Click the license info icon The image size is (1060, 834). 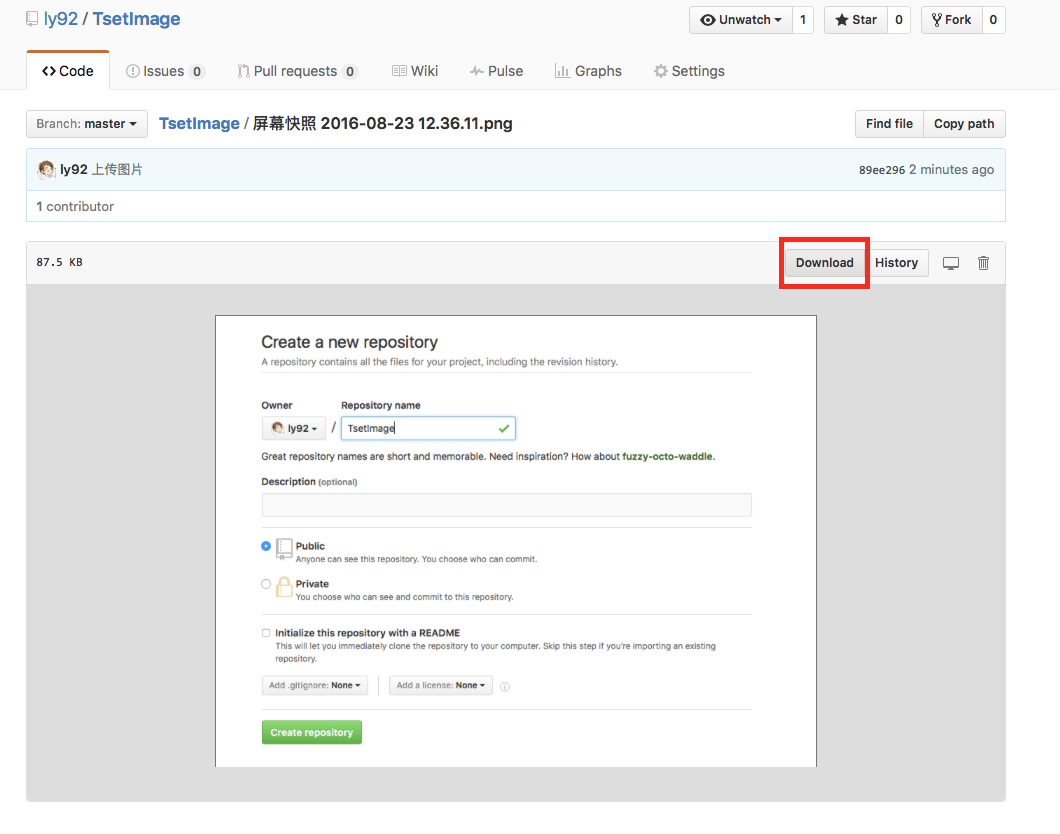coord(505,687)
